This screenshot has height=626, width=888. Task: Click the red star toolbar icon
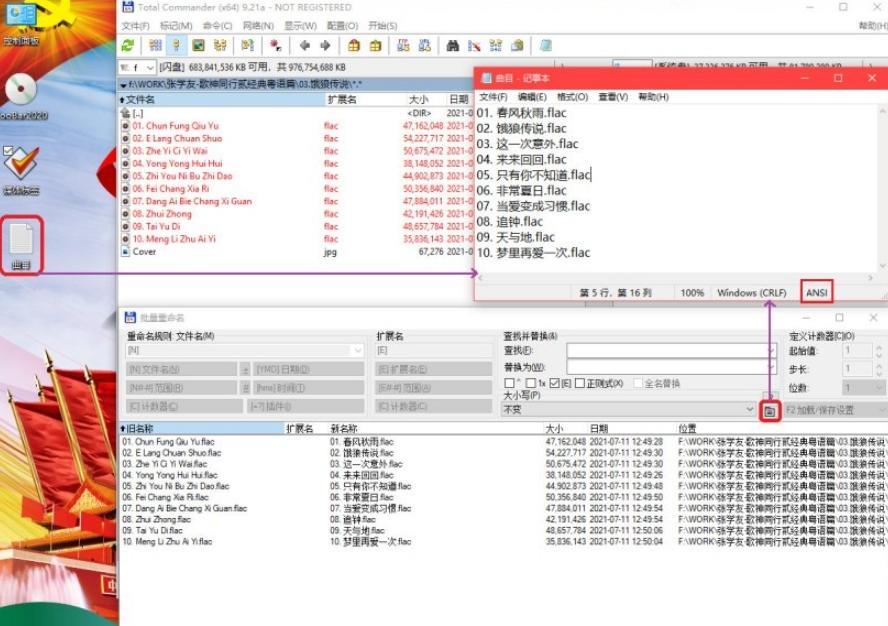[x=276, y=46]
